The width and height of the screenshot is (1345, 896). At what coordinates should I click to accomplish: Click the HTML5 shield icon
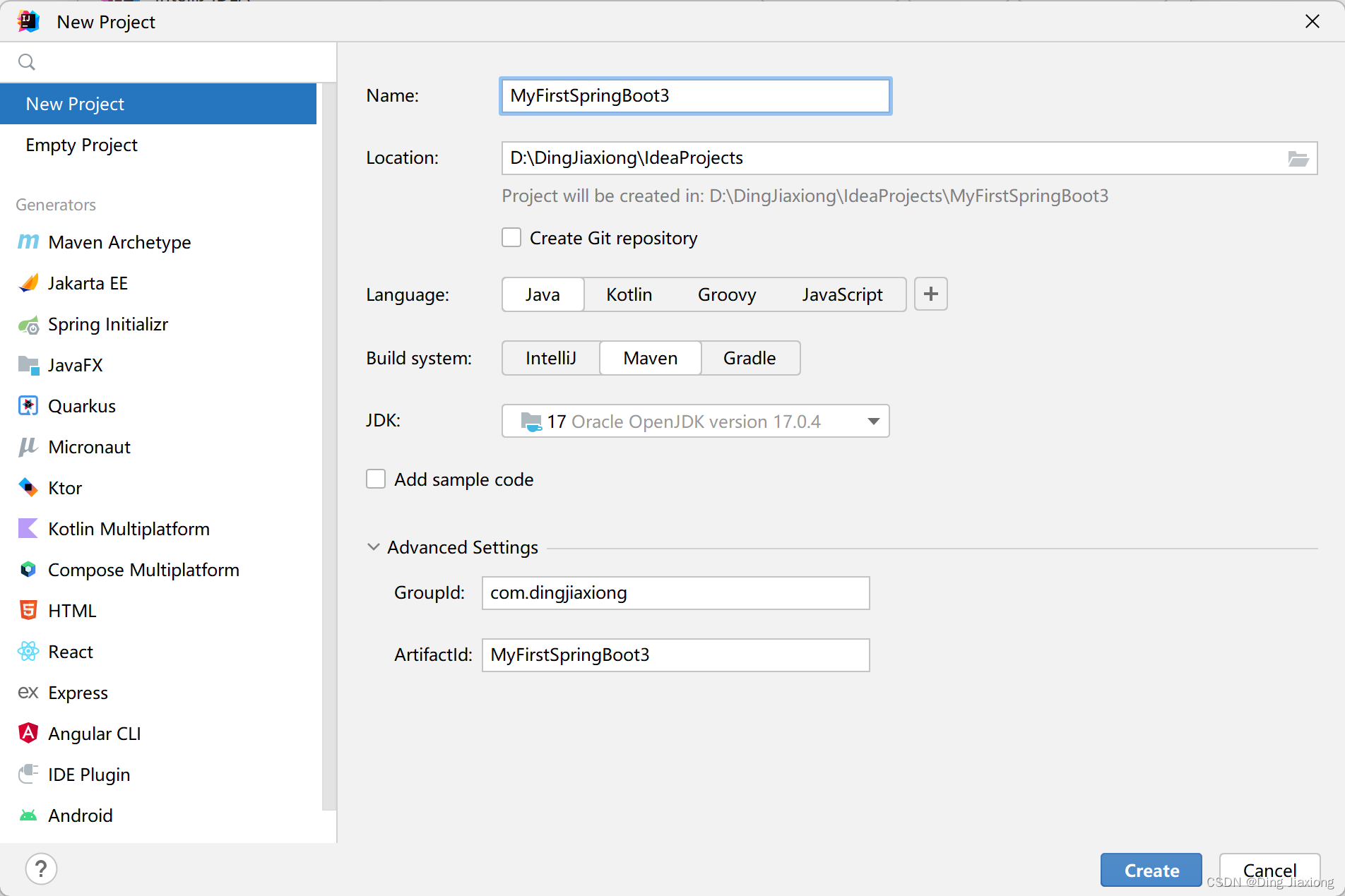pos(28,611)
